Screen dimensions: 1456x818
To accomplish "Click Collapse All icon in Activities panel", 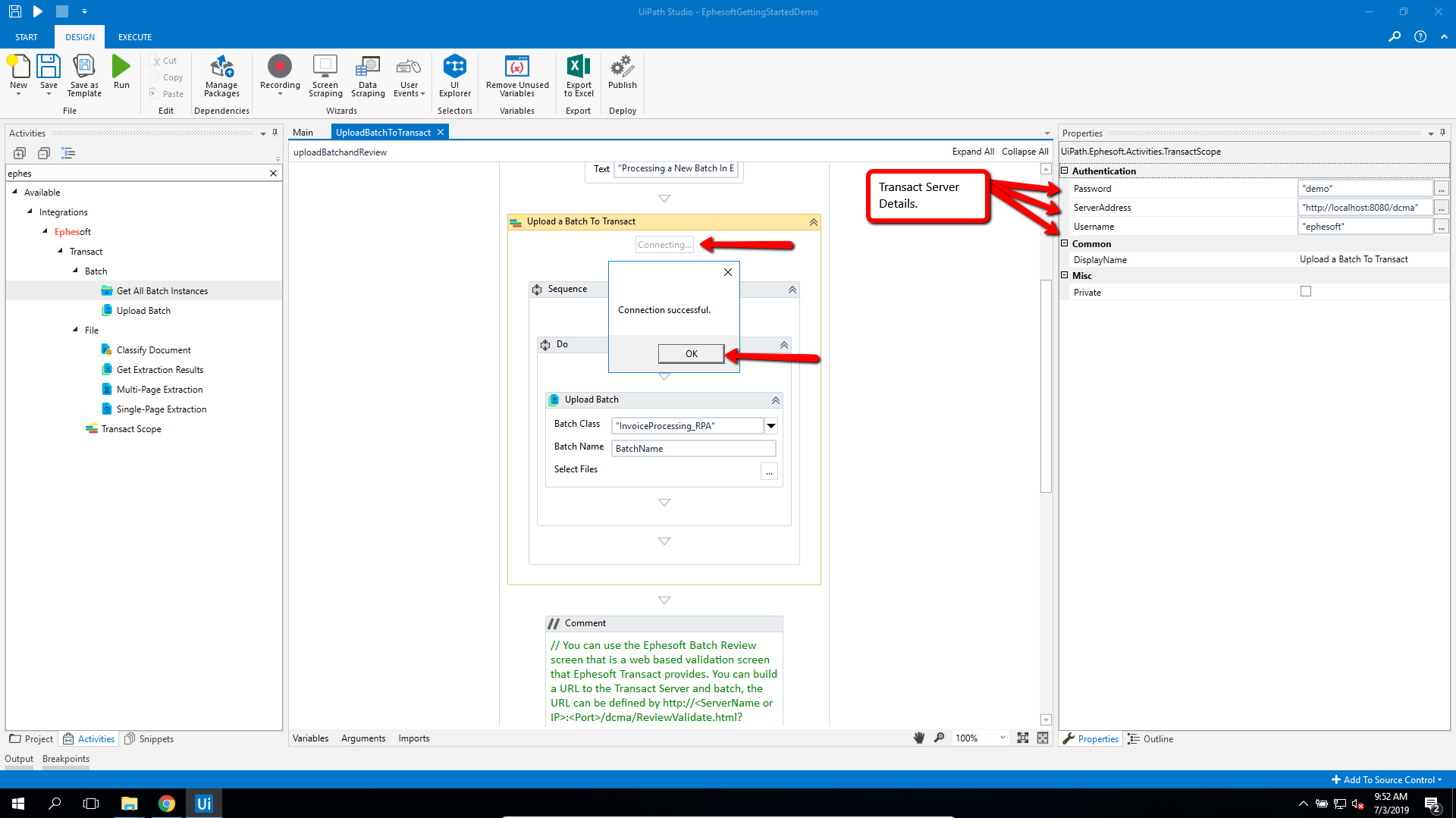I will (x=44, y=153).
